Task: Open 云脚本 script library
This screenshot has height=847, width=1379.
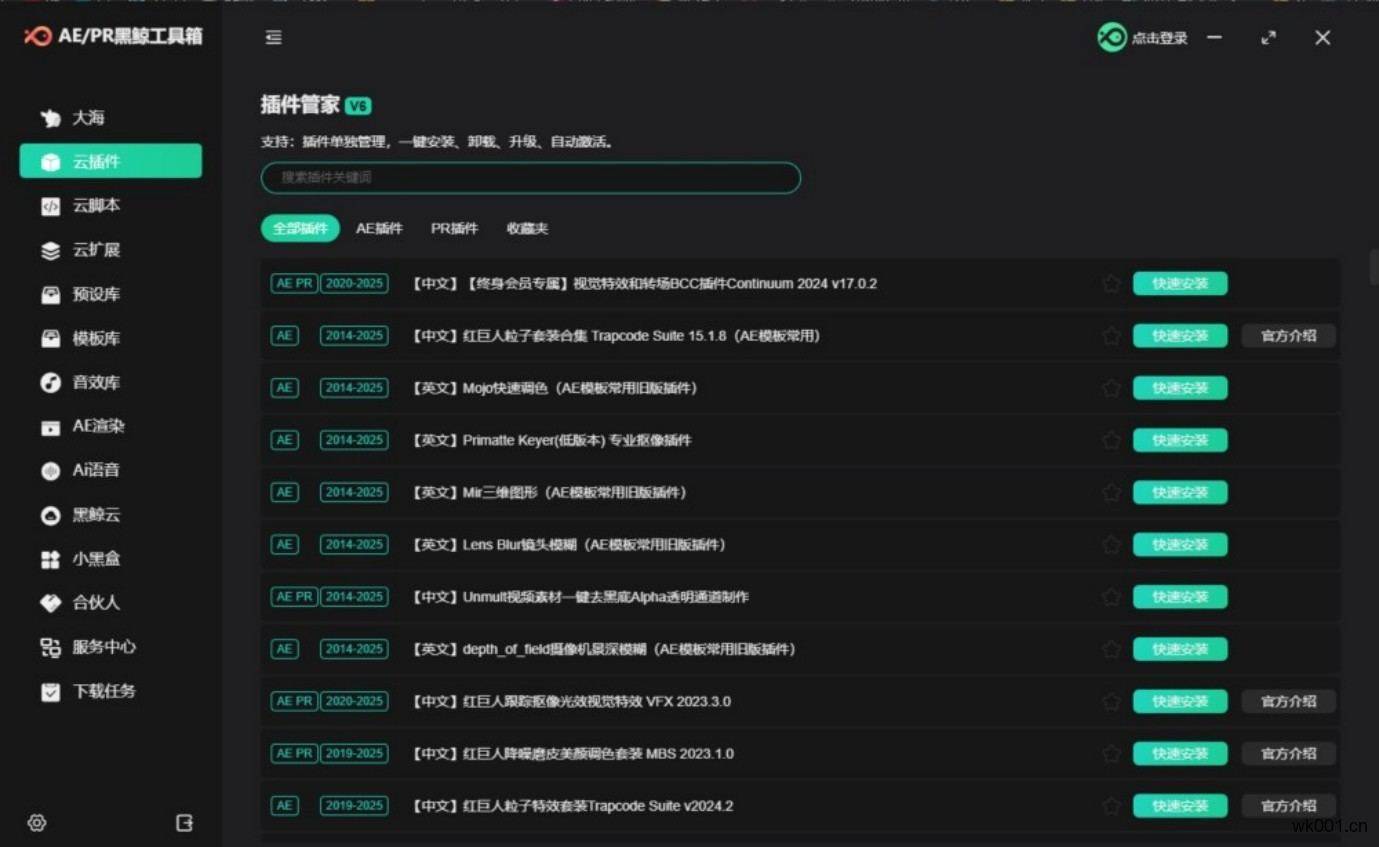Action: 95,206
